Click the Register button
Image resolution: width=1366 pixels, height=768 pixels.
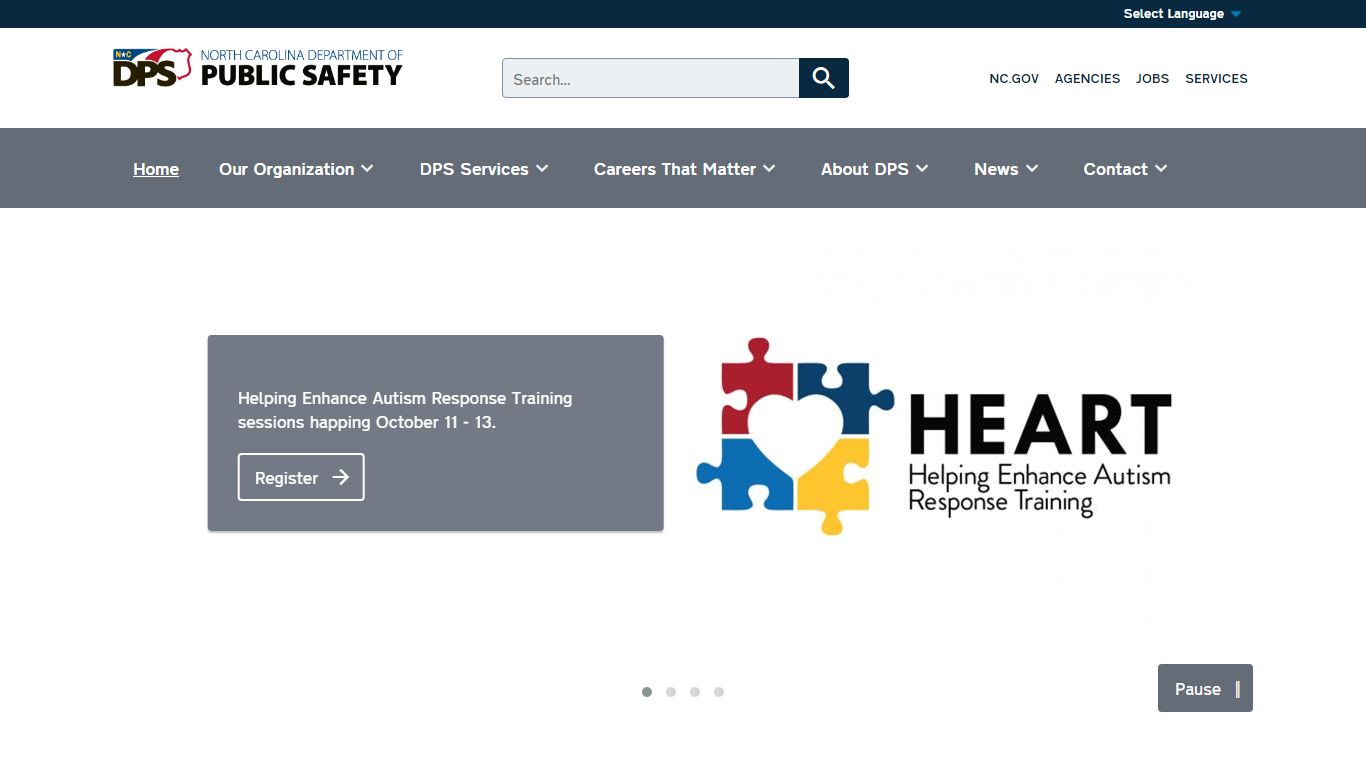pos(301,477)
